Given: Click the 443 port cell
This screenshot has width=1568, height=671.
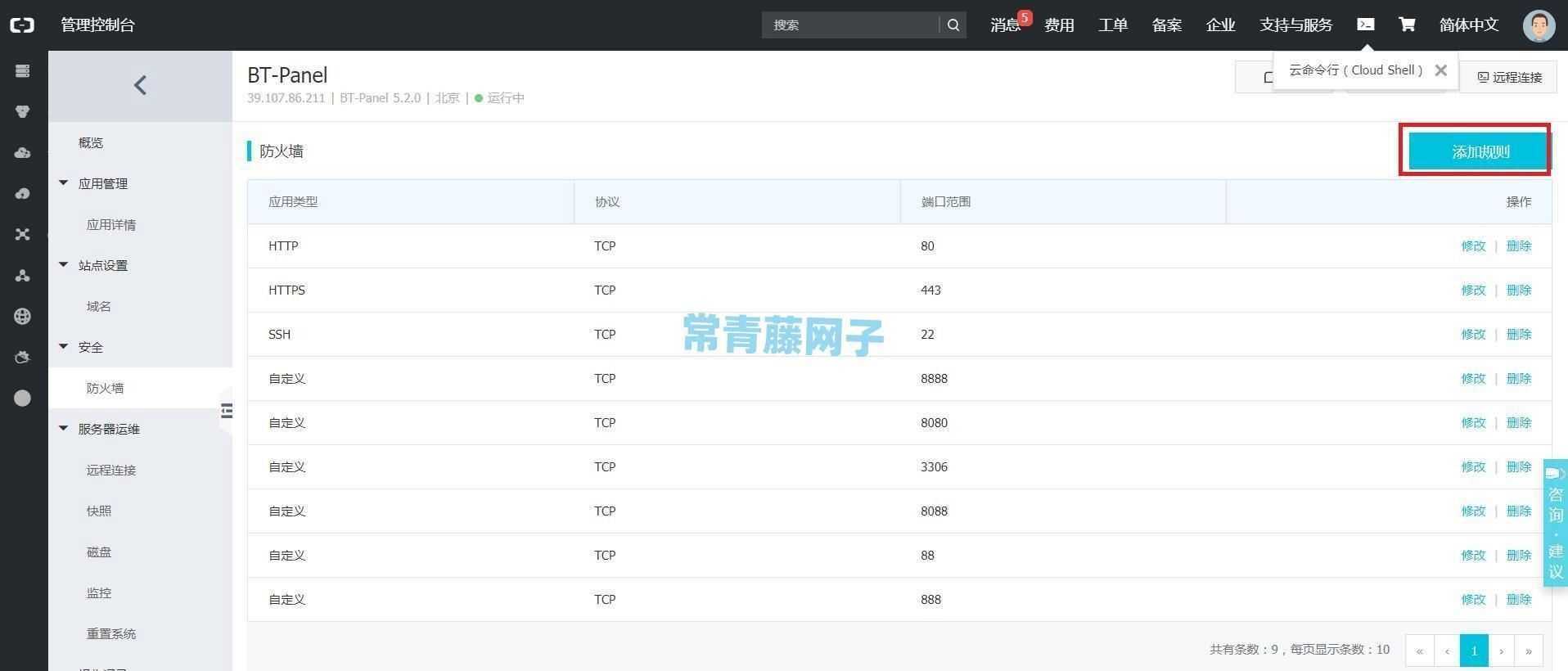Looking at the screenshot, I should pyautogui.click(x=930, y=290).
